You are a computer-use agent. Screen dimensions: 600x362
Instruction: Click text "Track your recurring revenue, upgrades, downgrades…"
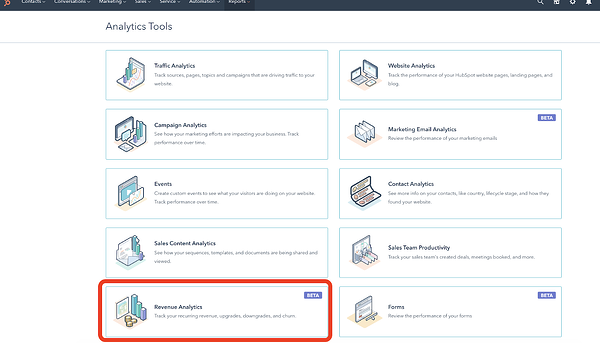click(x=225, y=316)
